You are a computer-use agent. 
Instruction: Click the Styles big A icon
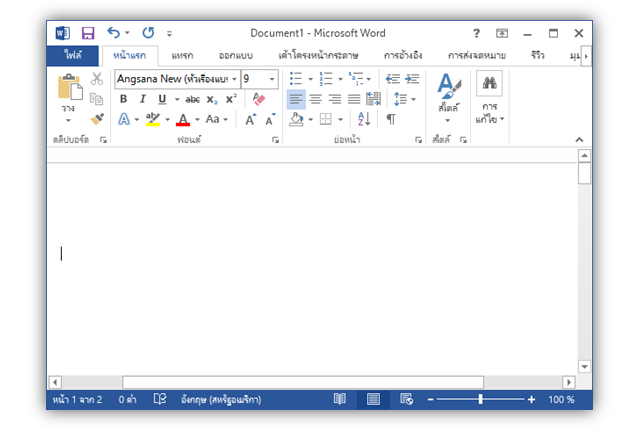click(449, 86)
